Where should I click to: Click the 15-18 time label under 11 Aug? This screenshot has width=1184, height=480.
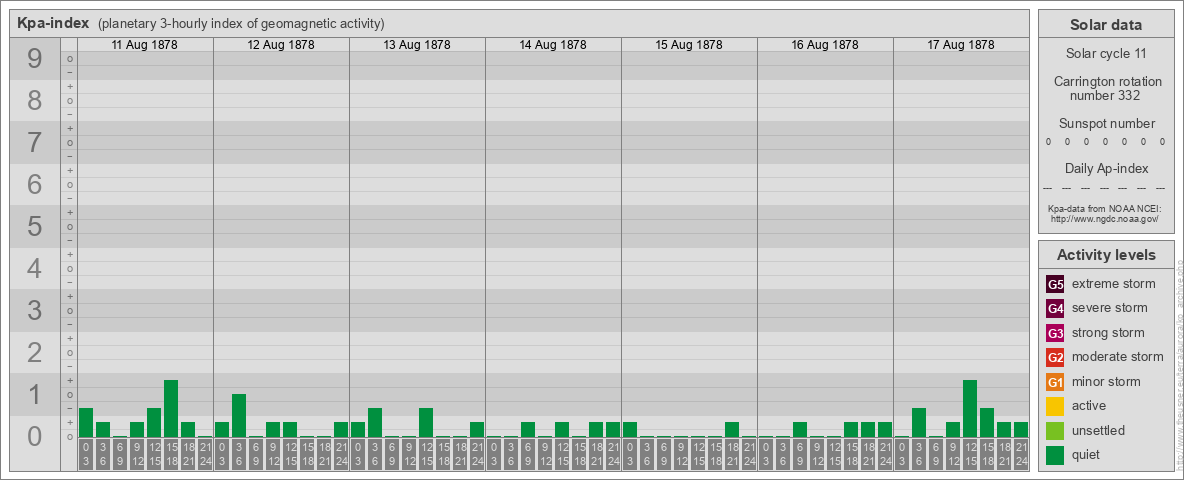(x=171, y=454)
